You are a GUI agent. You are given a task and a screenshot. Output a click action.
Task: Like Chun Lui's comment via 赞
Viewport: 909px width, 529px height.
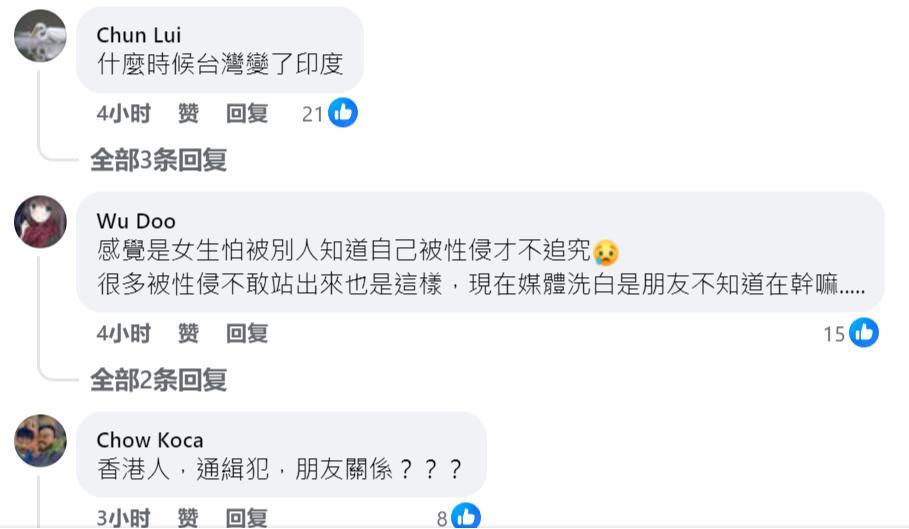tap(188, 114)
